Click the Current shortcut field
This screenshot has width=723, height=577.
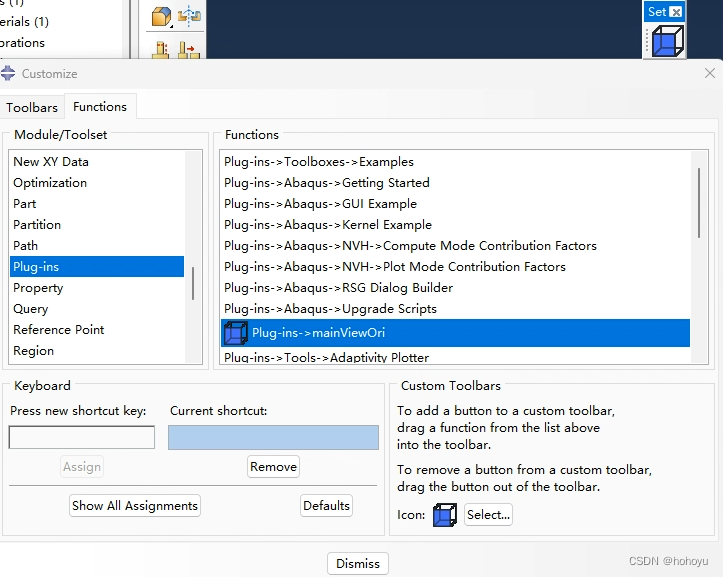273,437
